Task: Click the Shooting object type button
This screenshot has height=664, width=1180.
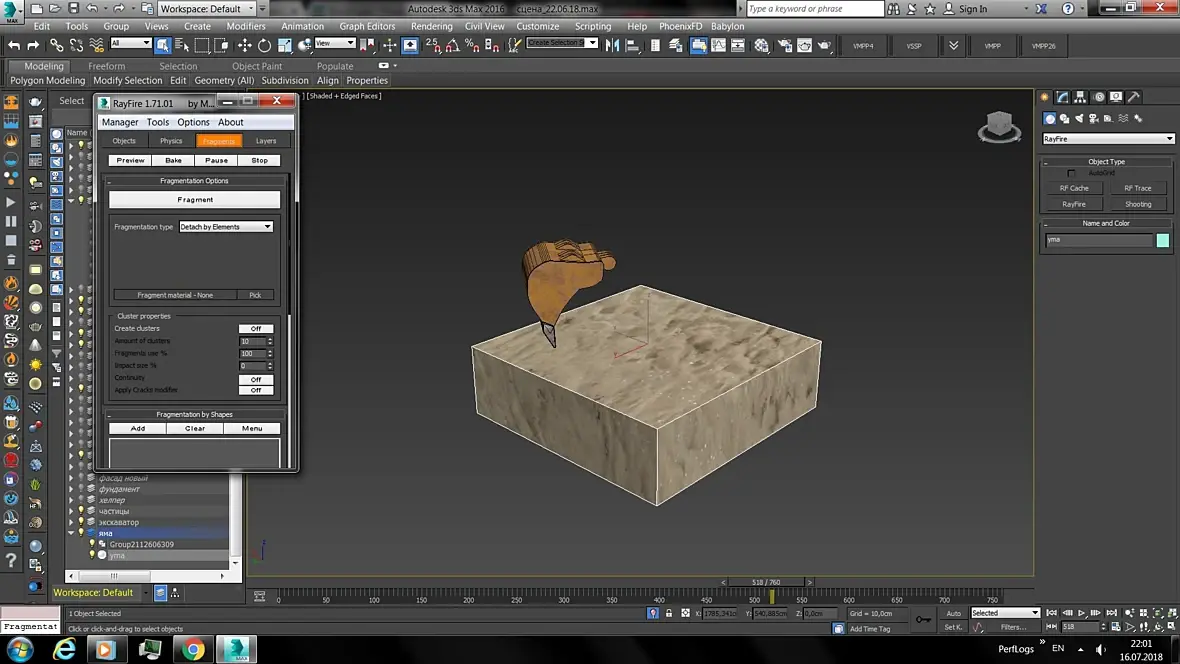Action: [1138, 204]
